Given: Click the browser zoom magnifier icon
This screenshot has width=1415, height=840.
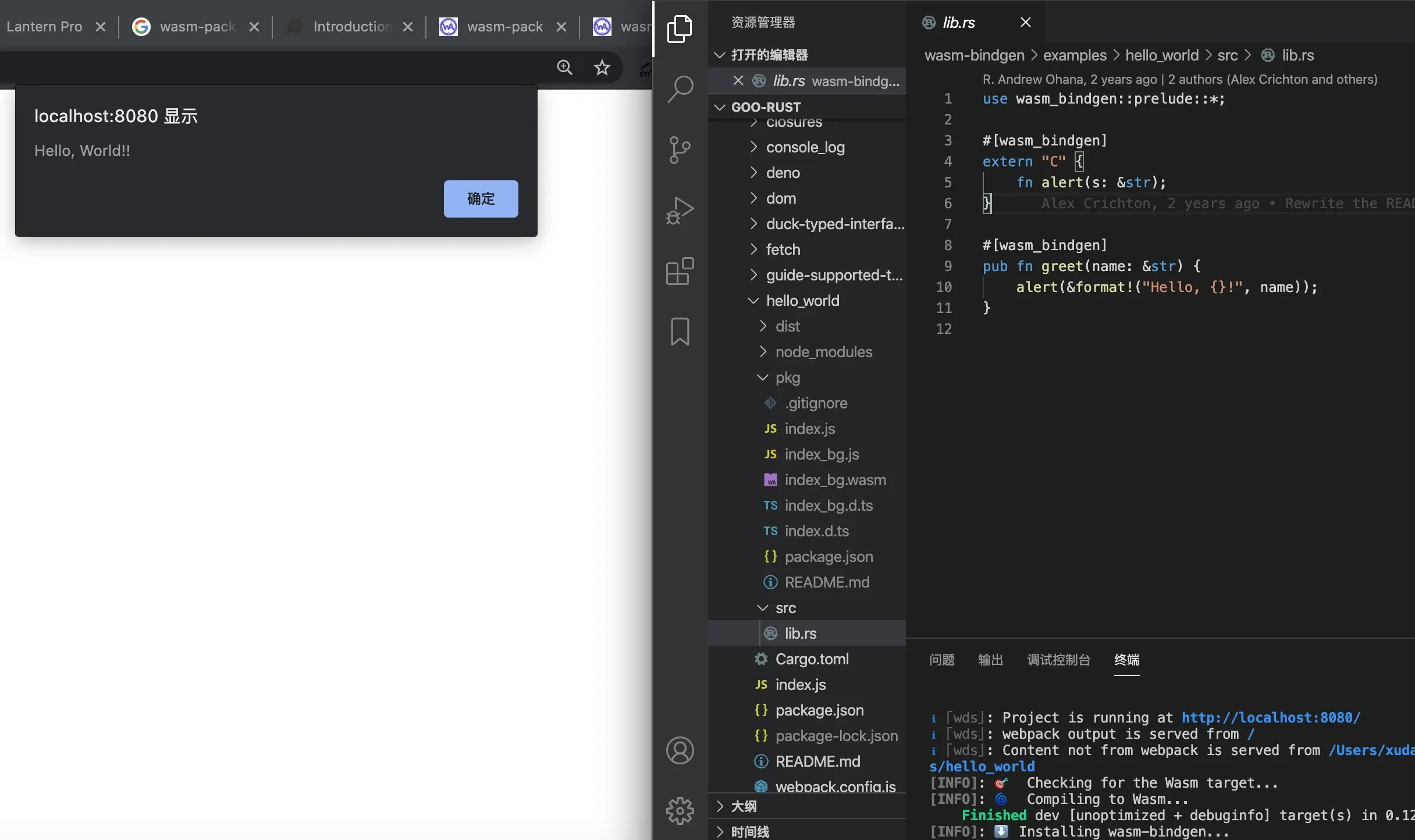Looking at the screenshot, I should coord(564,67).
